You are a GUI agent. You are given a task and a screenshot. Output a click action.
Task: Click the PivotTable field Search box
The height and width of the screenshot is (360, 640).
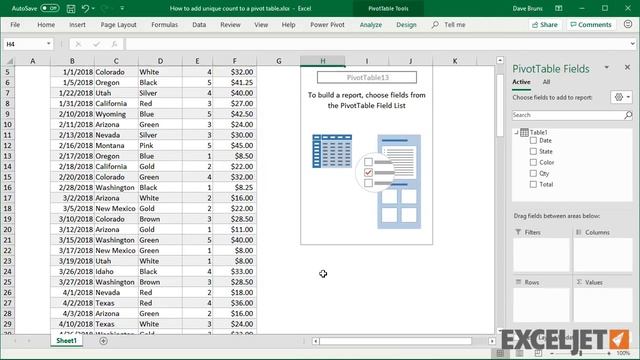tap(567, 115)
